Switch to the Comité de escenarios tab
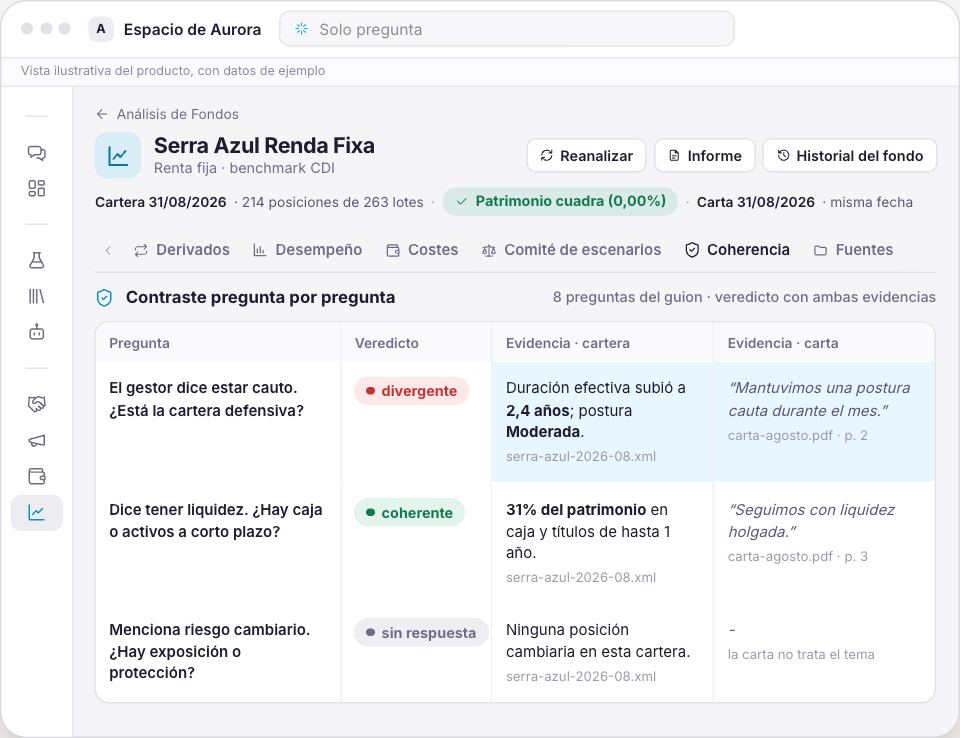 [x=572, y=250]
